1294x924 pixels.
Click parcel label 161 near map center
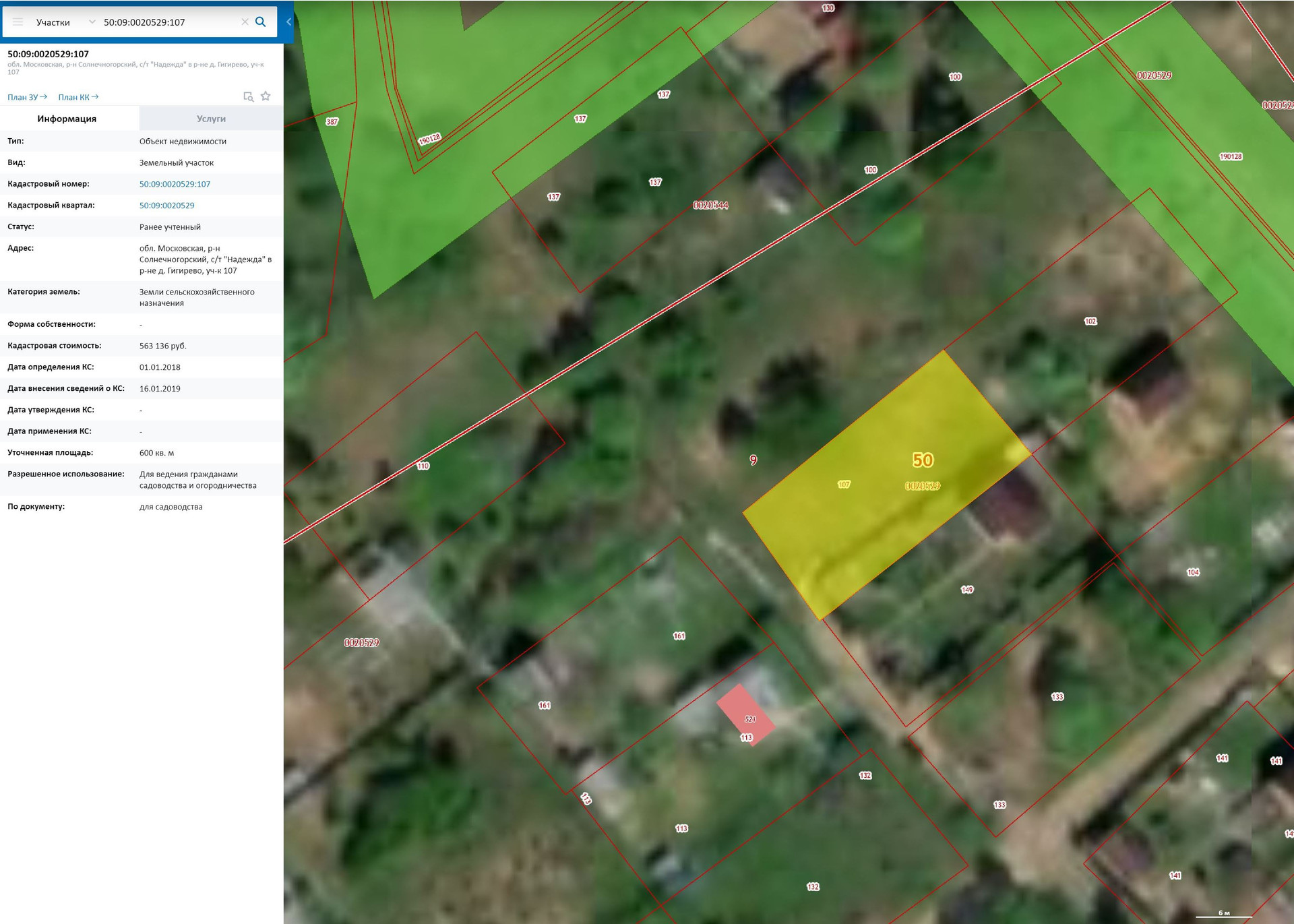click(679, 636)
